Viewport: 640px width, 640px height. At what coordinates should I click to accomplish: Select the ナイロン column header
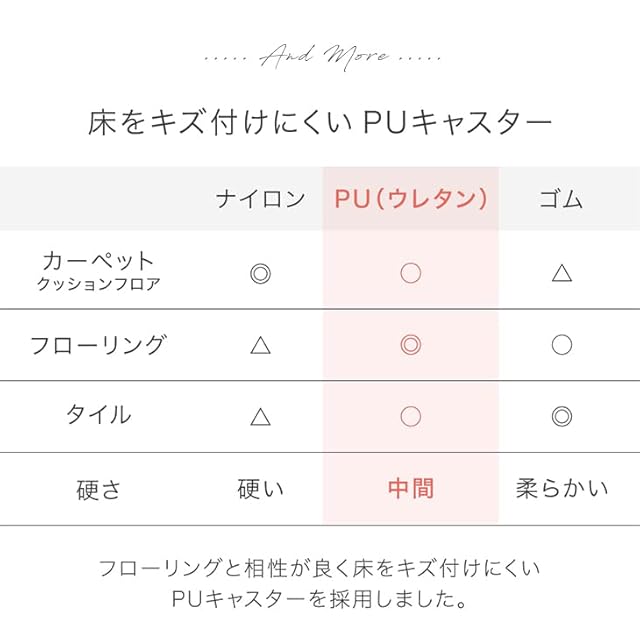click(x=260, y=199)
